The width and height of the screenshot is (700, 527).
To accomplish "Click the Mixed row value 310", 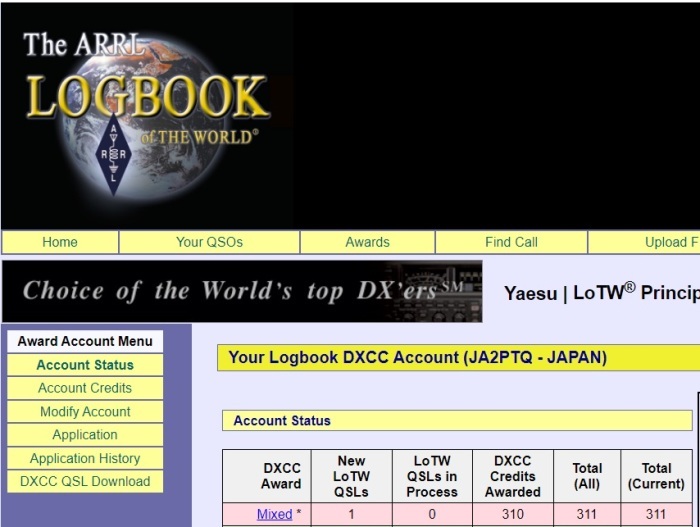I will [x=513, y=514].
